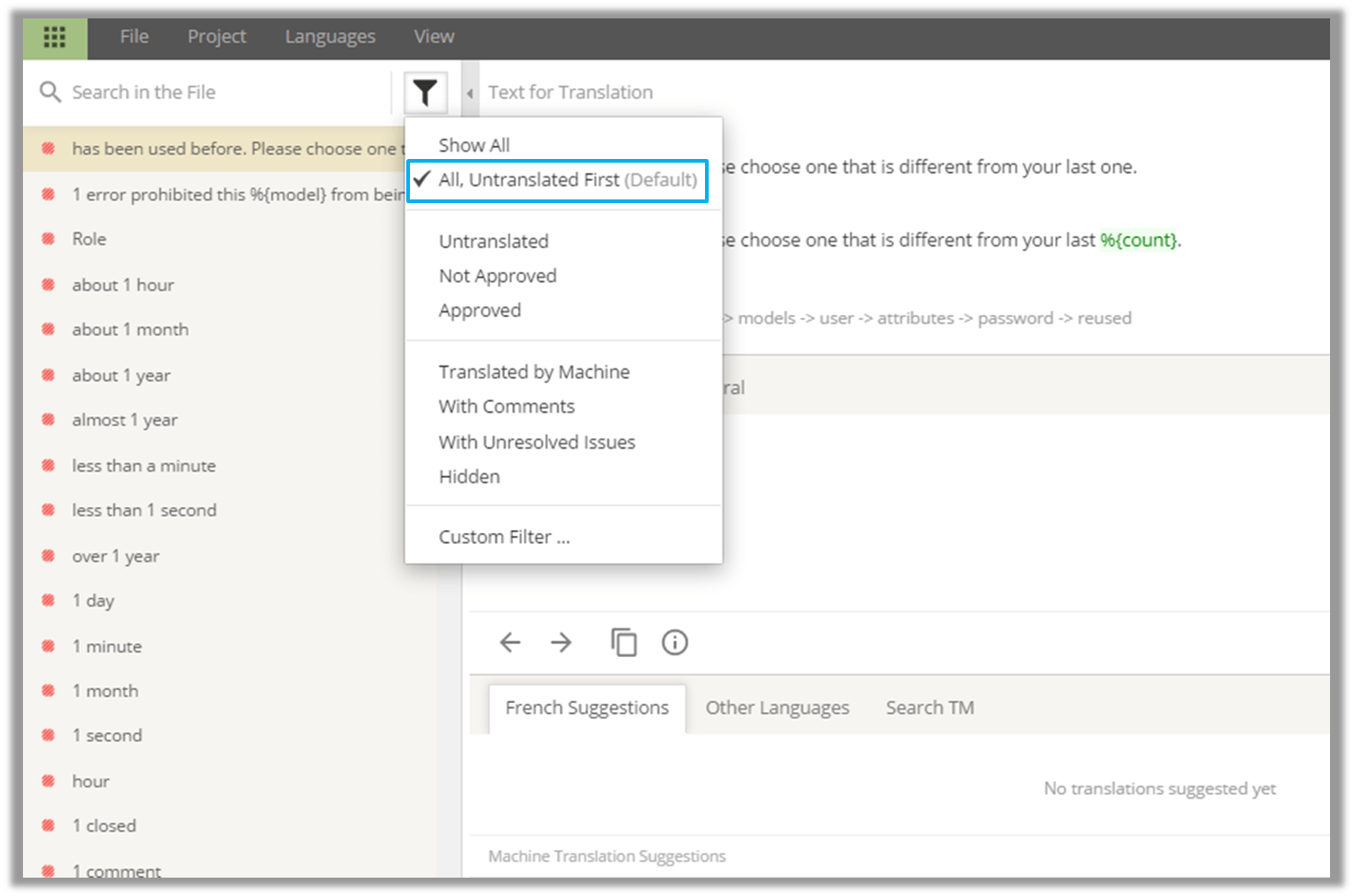Screen dimensions: 1353x896
Task: Open string details via the info icon
Action: click(675, 642)
